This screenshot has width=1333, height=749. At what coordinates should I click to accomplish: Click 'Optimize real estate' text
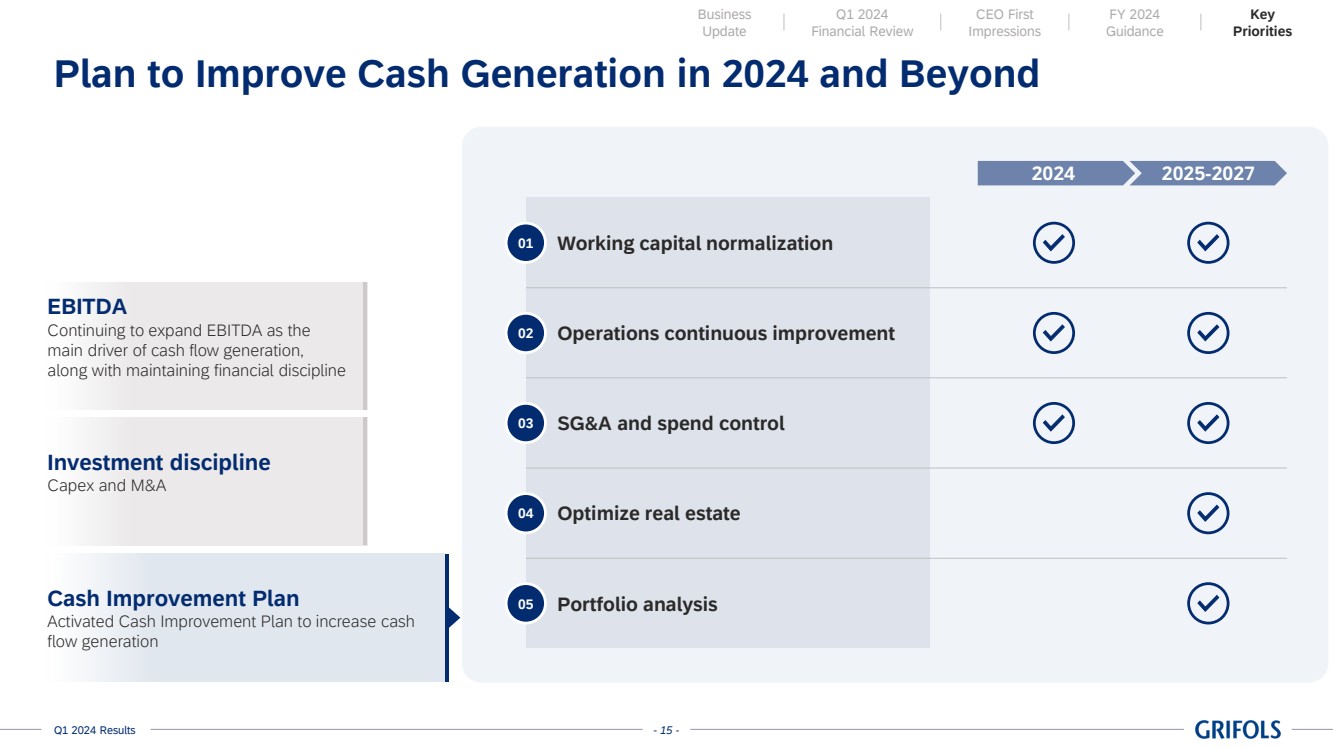649,513
